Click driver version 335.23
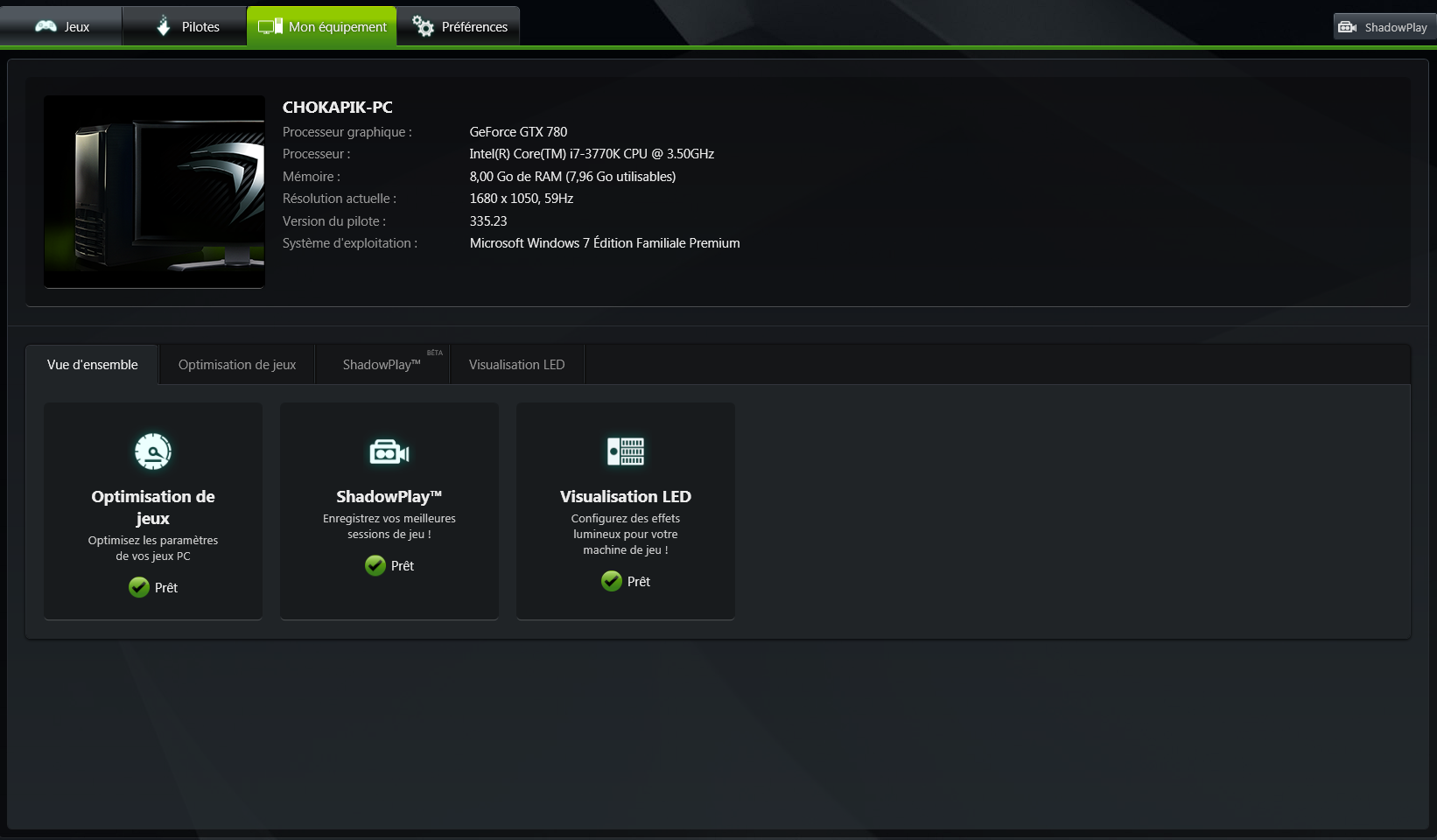The height and width of the screenshot is (840, 1437). [488, 221]
